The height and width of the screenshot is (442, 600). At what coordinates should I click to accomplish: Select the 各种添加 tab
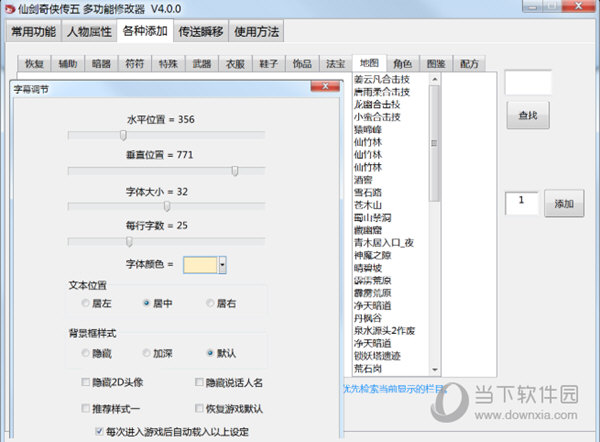[x=145, y=30]
